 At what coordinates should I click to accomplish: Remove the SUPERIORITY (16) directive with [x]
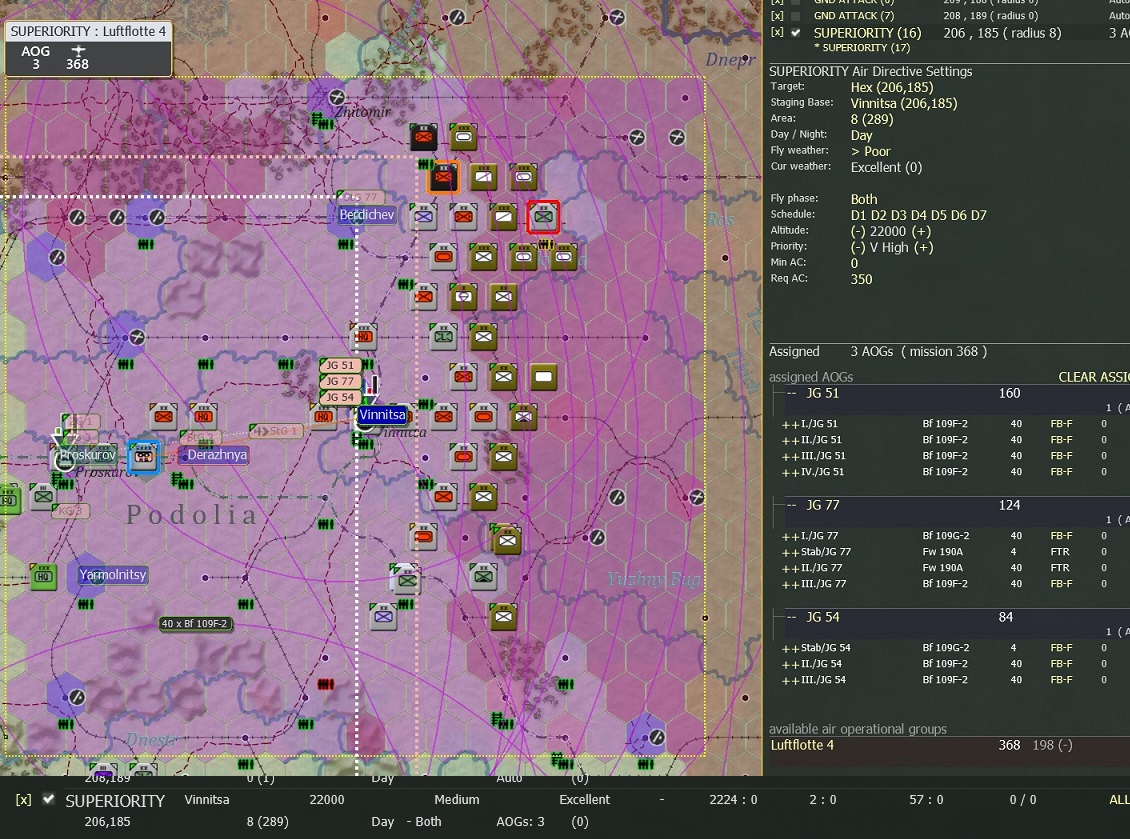777,32
